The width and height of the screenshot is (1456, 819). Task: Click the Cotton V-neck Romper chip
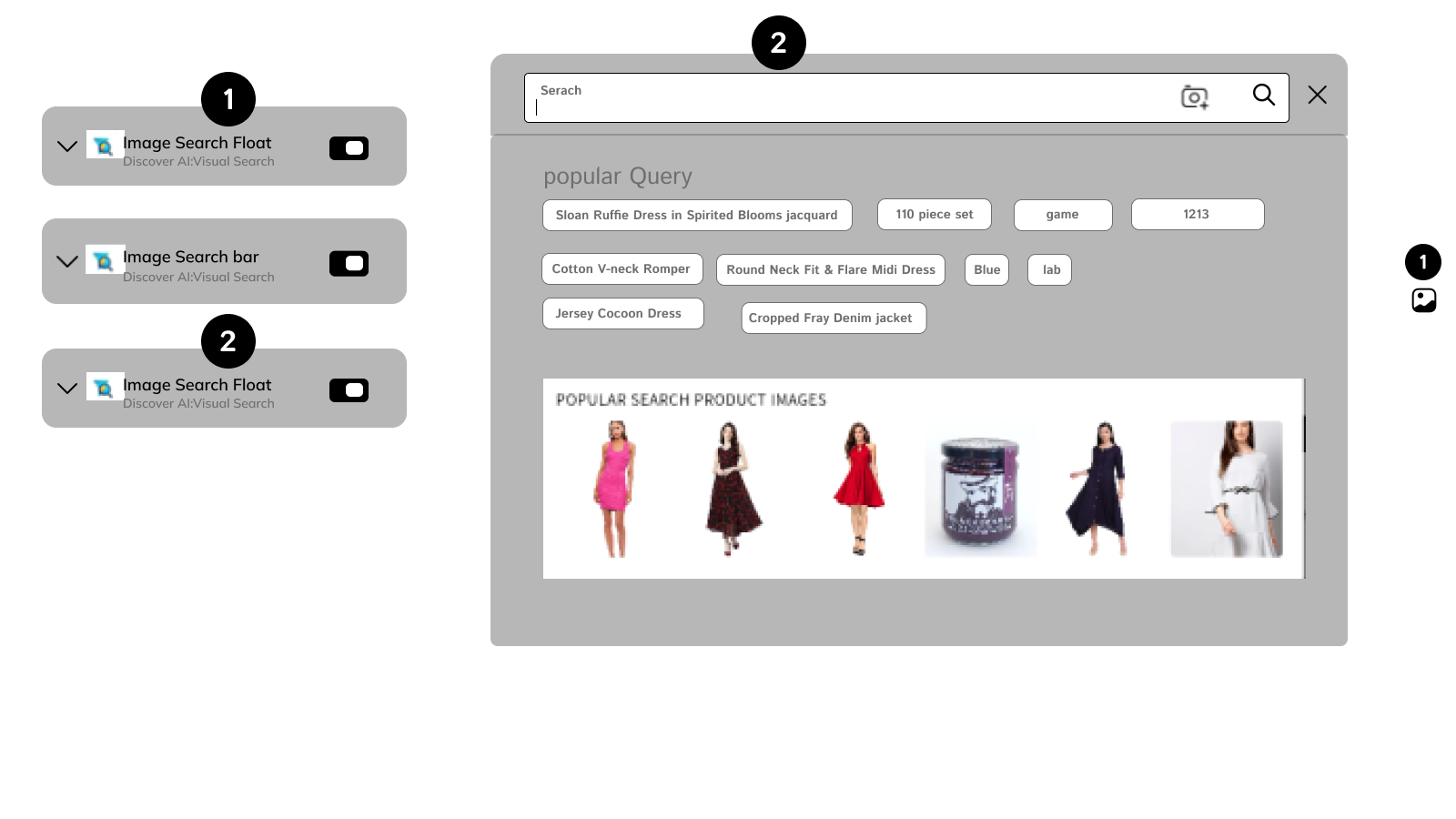click(x=622, y=269)
